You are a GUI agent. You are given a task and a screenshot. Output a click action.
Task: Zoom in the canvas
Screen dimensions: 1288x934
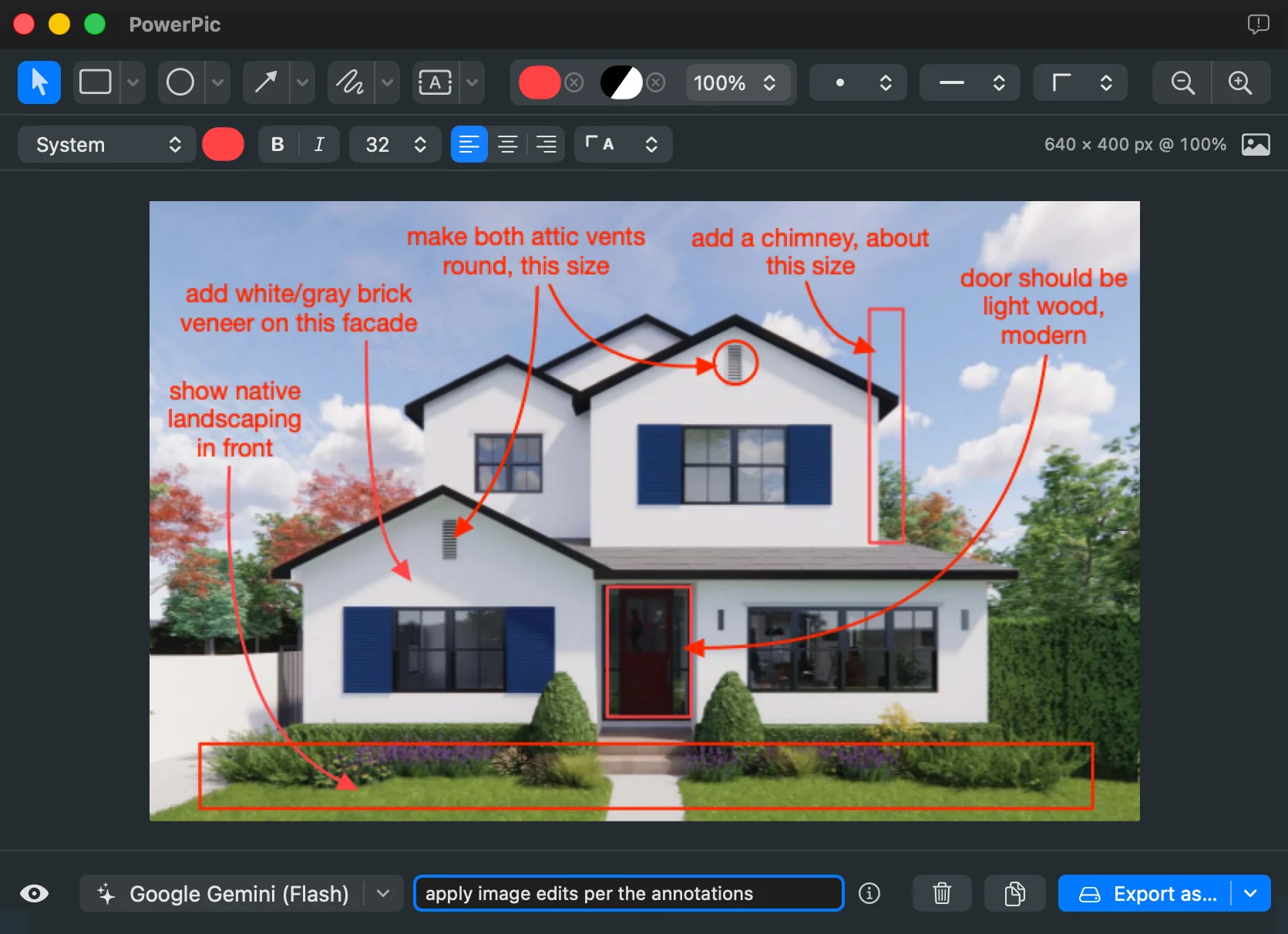[x=1241, y=82]
